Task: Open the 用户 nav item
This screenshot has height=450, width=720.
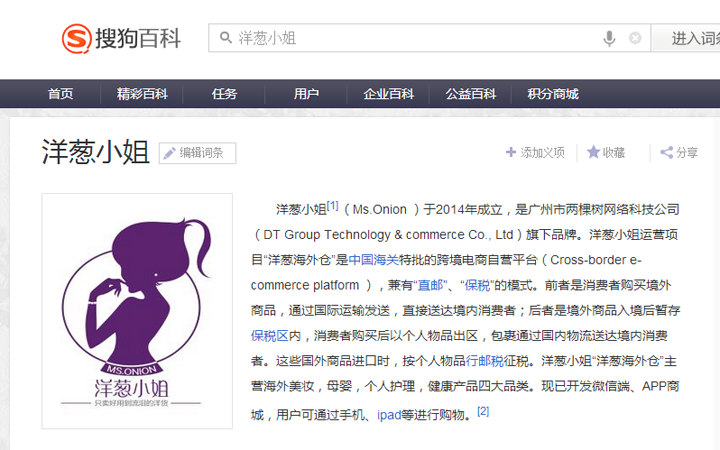Action: click(x=306, y=94)
